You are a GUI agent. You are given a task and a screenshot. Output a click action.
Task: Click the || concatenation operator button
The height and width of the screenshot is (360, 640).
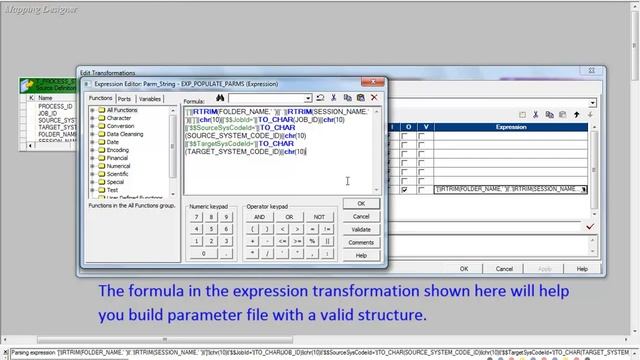(x=327, y=241)
